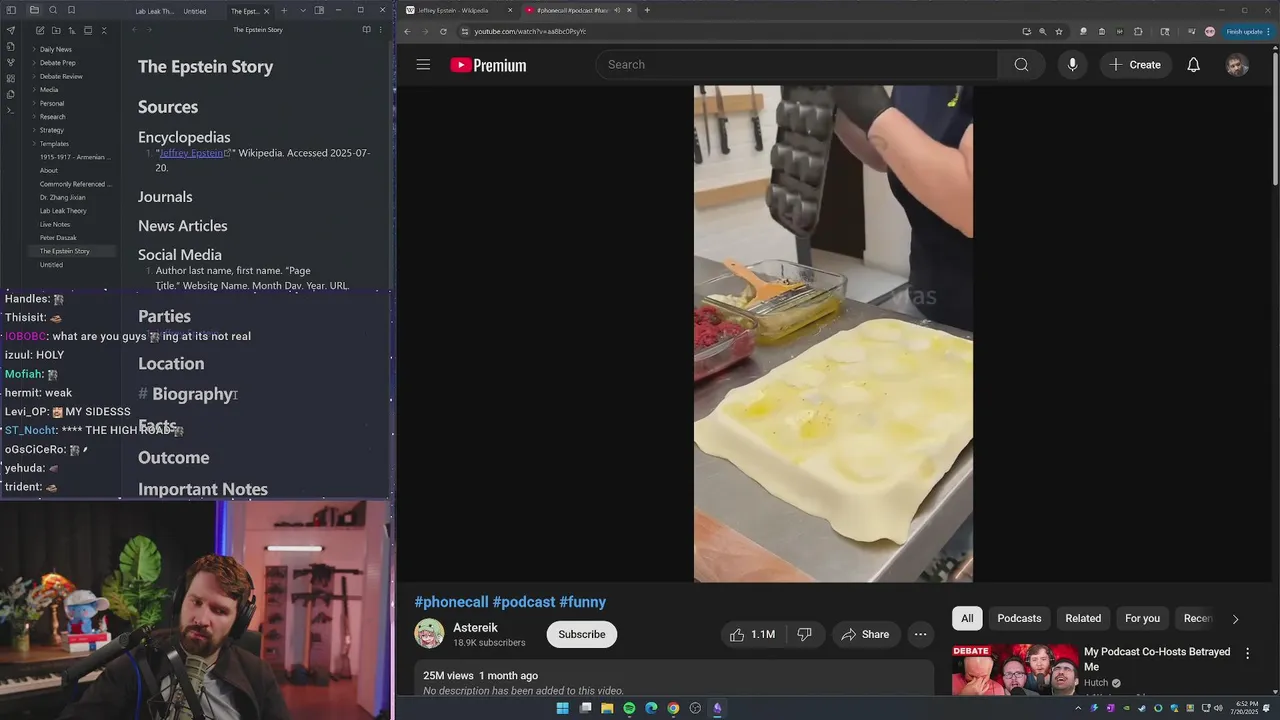This screenshot has height=720, width=1280.
Task: Create new note icon in Obsidian
Action: click(39, 31)
